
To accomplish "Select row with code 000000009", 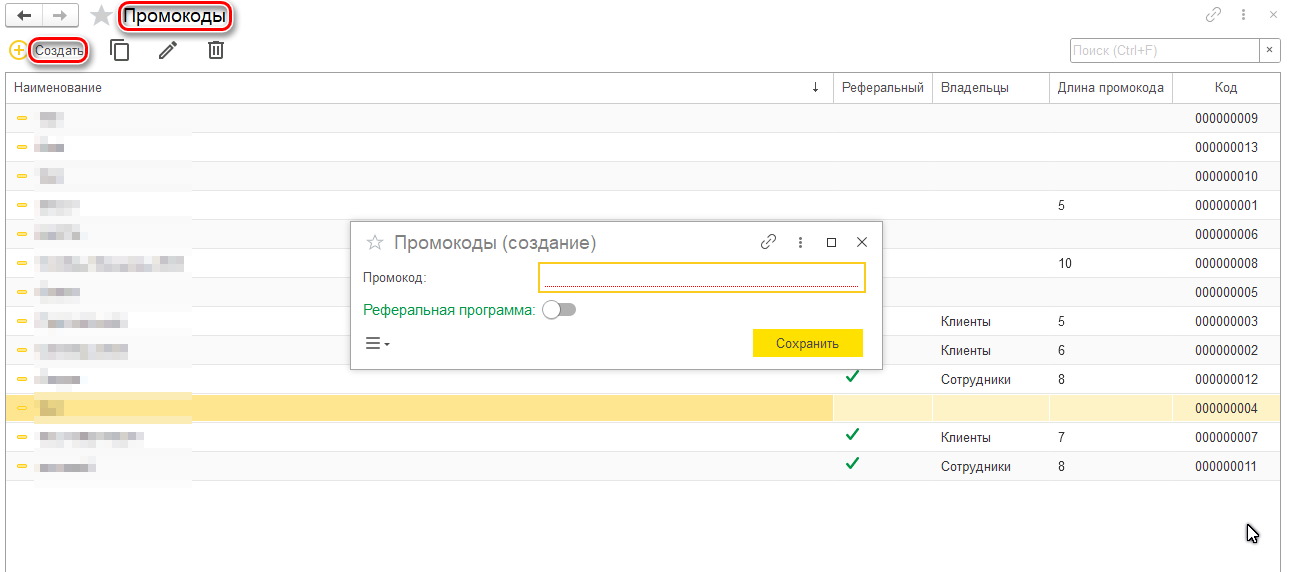I will (x=643, y=118).
